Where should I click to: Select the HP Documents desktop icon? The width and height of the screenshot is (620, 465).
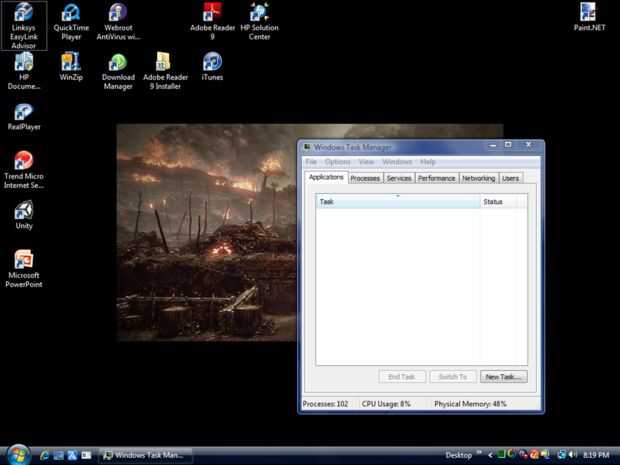coord(24,71)
